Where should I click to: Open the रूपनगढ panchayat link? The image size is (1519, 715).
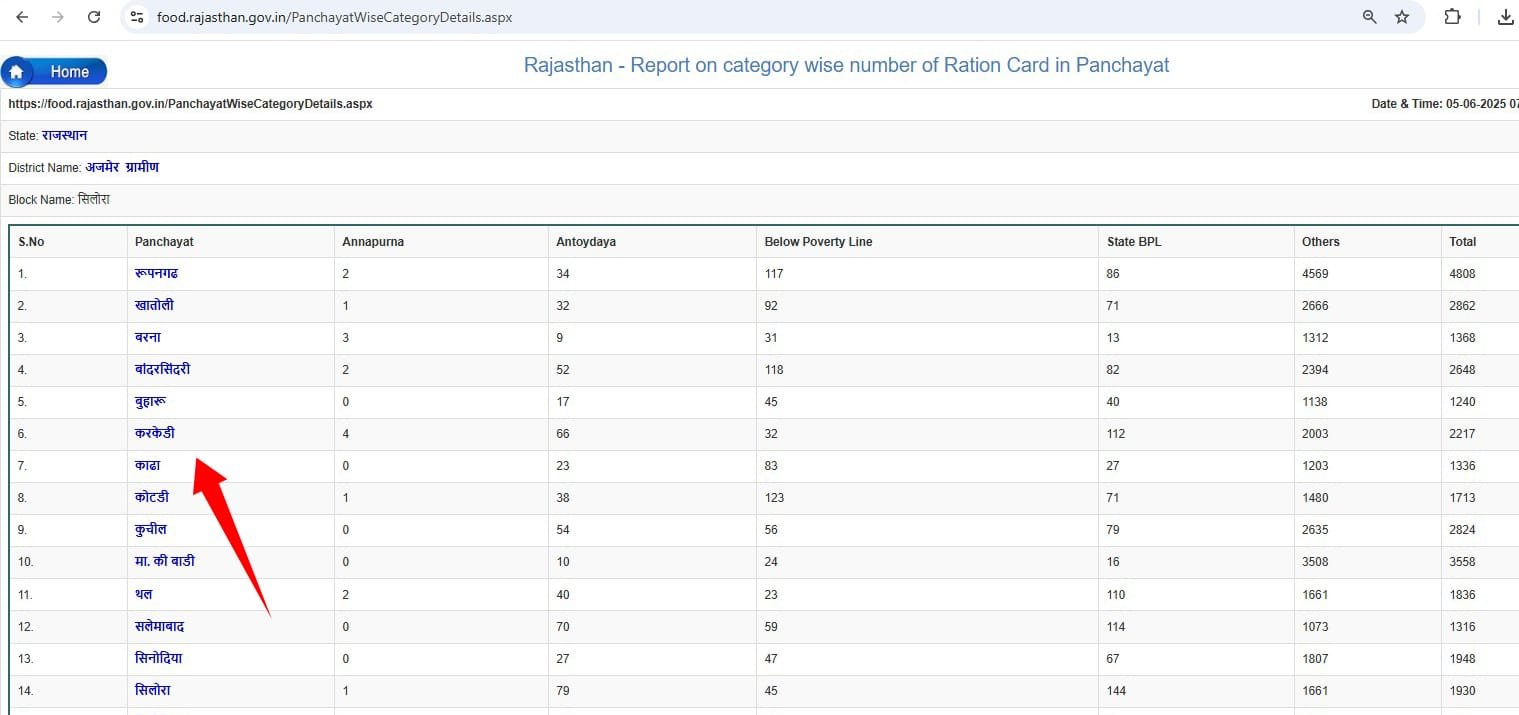[x=156, y=273]
